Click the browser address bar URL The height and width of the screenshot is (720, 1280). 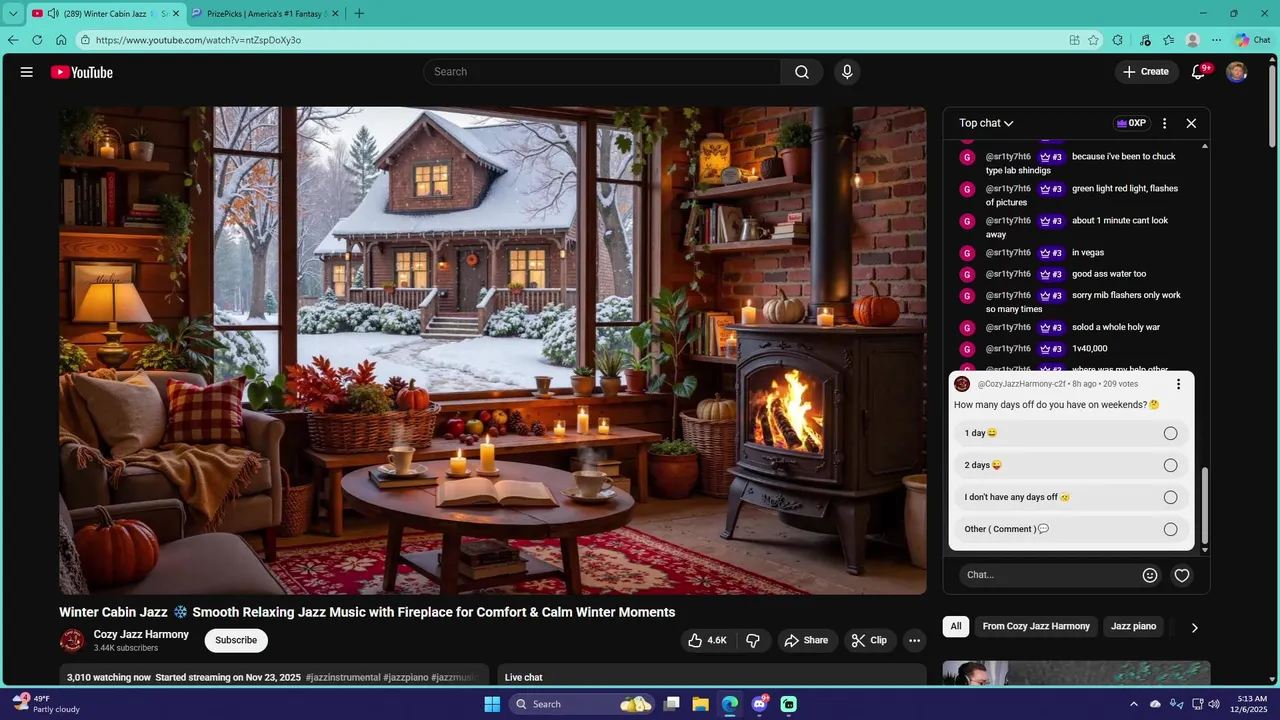pyautogui.click(x=198, y=40)
